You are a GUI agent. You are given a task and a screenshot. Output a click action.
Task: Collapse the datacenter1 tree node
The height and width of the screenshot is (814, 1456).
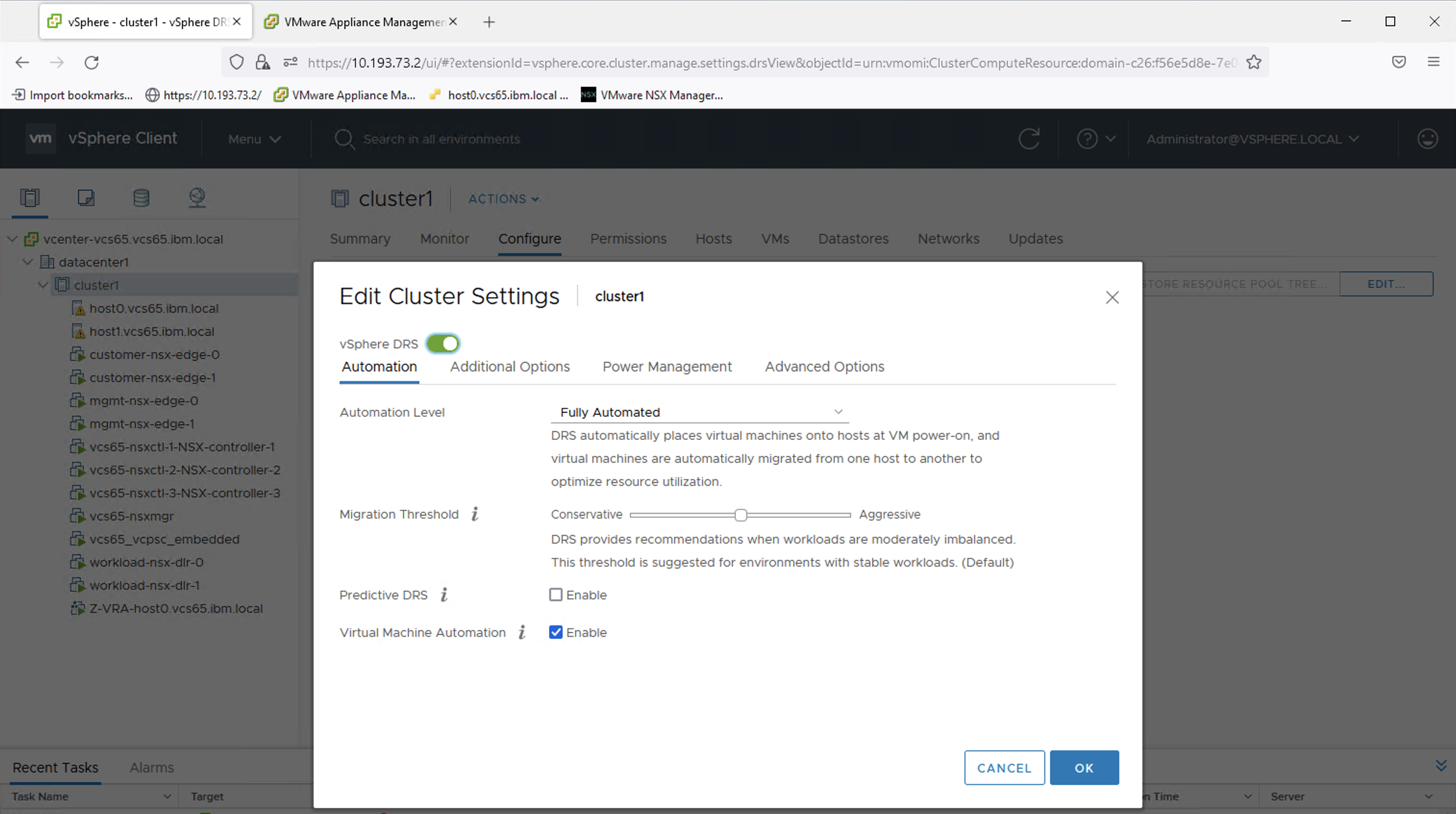28,262
